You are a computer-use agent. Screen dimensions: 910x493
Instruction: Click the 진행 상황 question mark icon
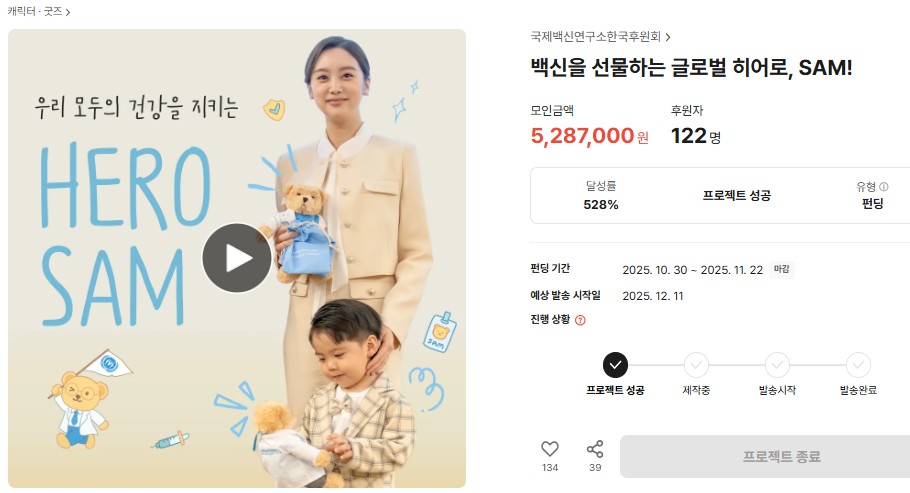pyautogui.click(x=580, y=320)
